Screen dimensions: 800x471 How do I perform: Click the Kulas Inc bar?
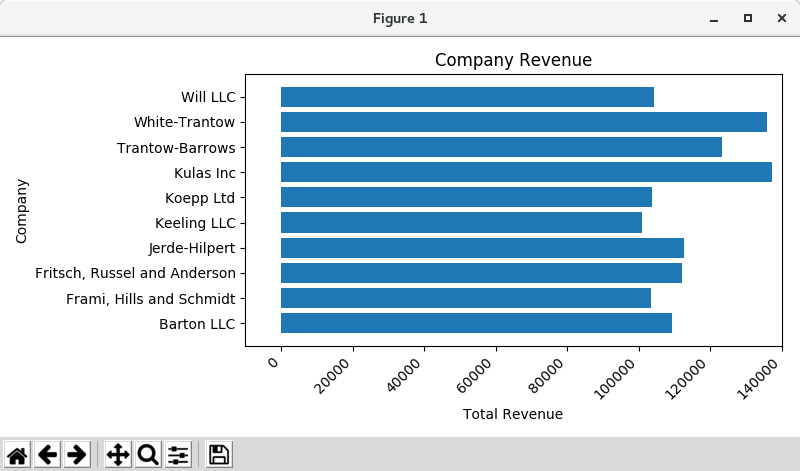coord(526,172)
